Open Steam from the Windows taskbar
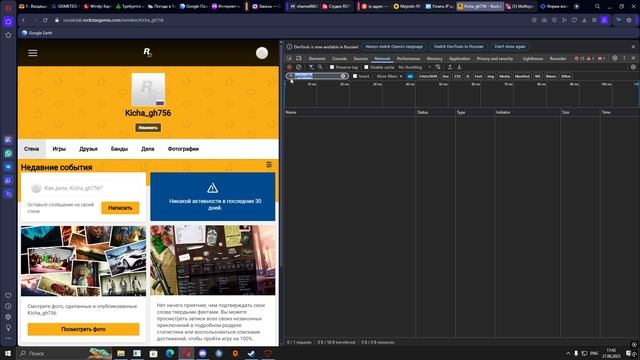This screenshot has height=360, width=640. [x=251, y=353]
